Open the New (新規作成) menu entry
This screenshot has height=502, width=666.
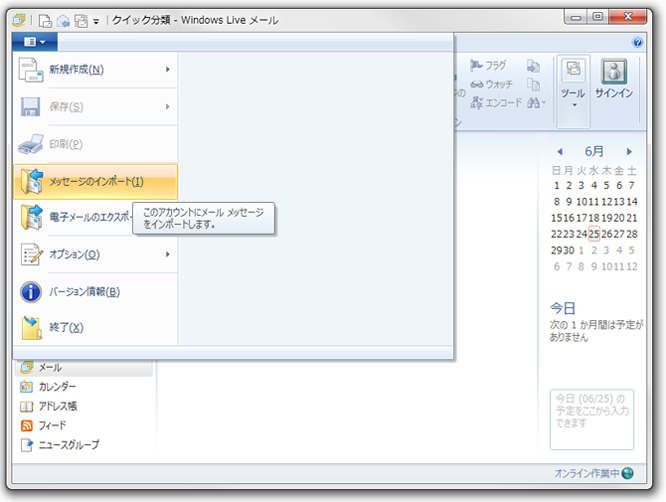96,70
